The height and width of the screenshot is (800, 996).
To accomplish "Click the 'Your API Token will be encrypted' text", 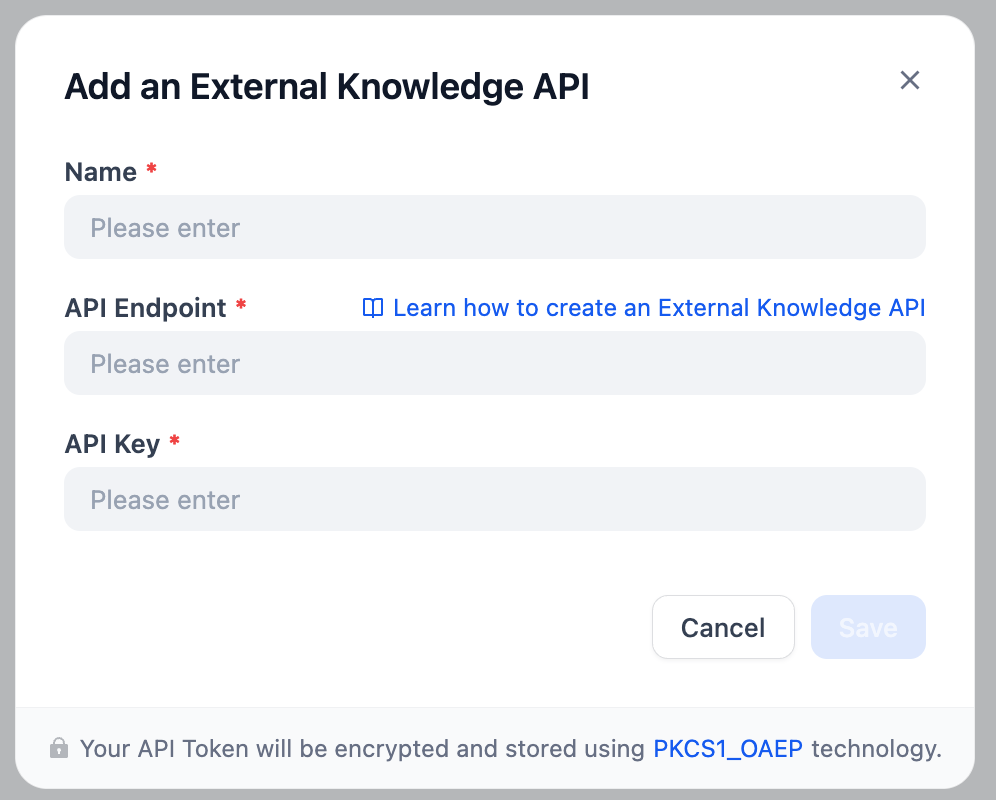I will pyautogui.click(x=360, y=748).
